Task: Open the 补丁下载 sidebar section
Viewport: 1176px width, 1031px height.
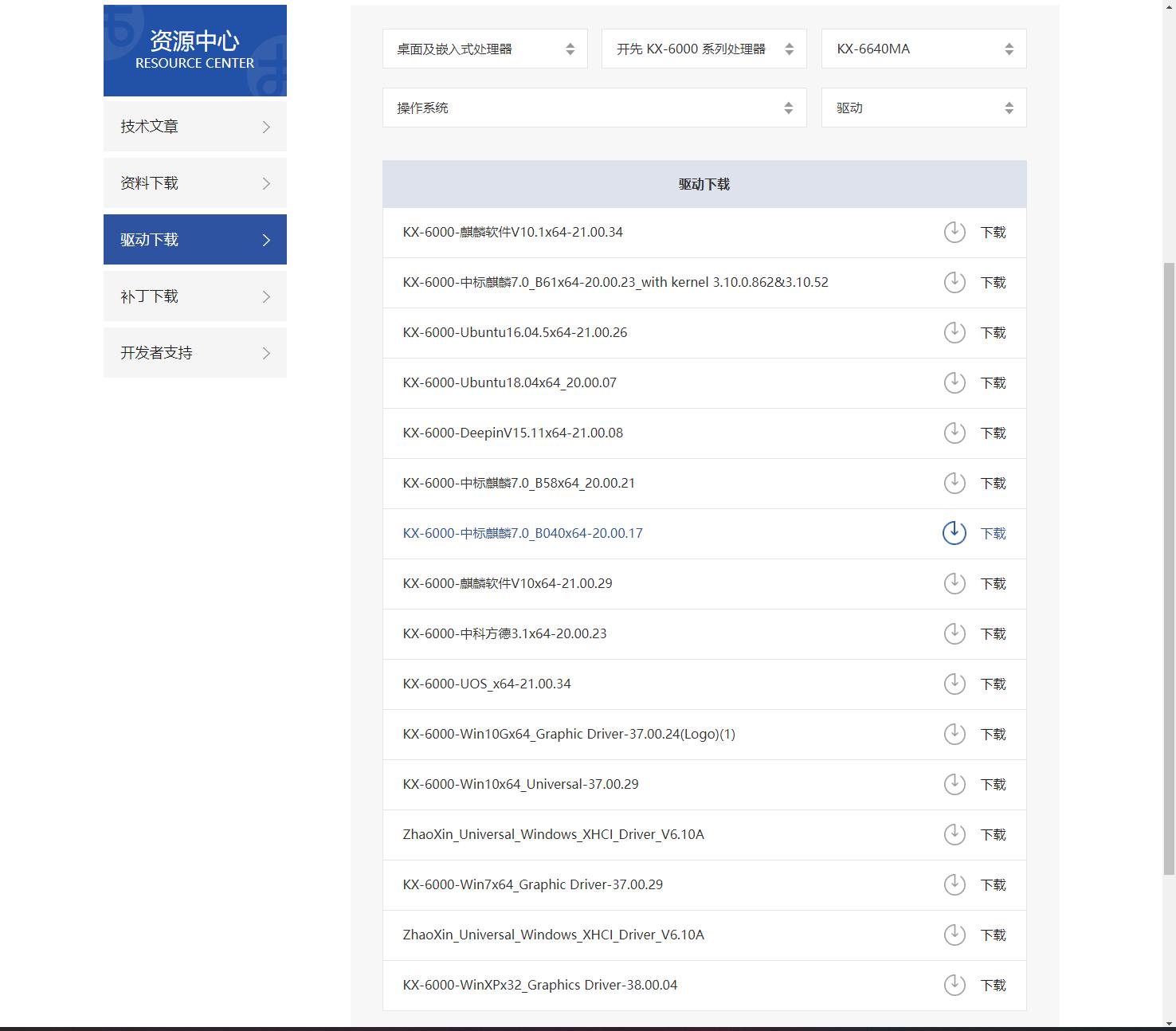Action: point(194,296)
